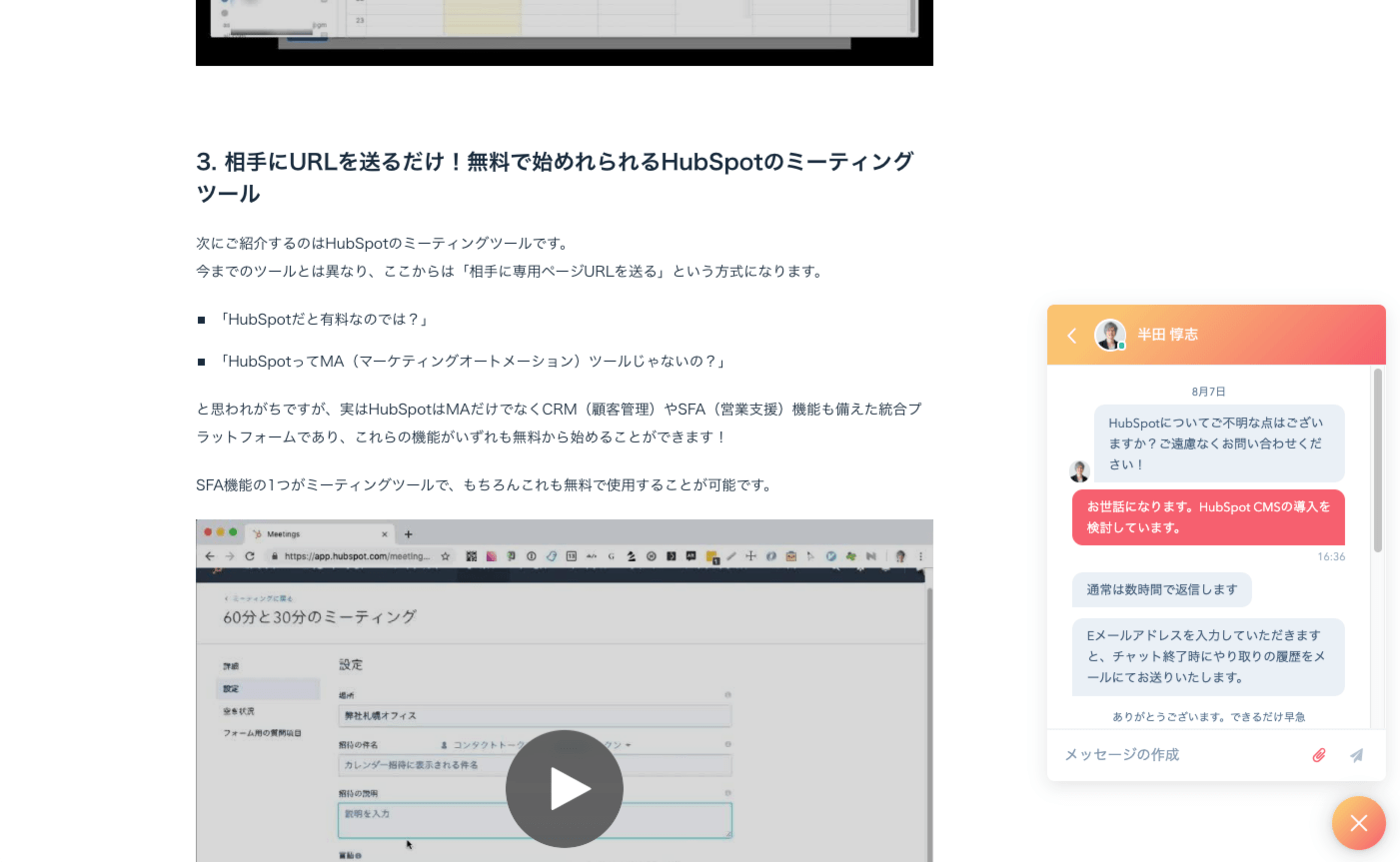
Task: Click the agent avatar in chat header
Action: (x=1110, y=335)
